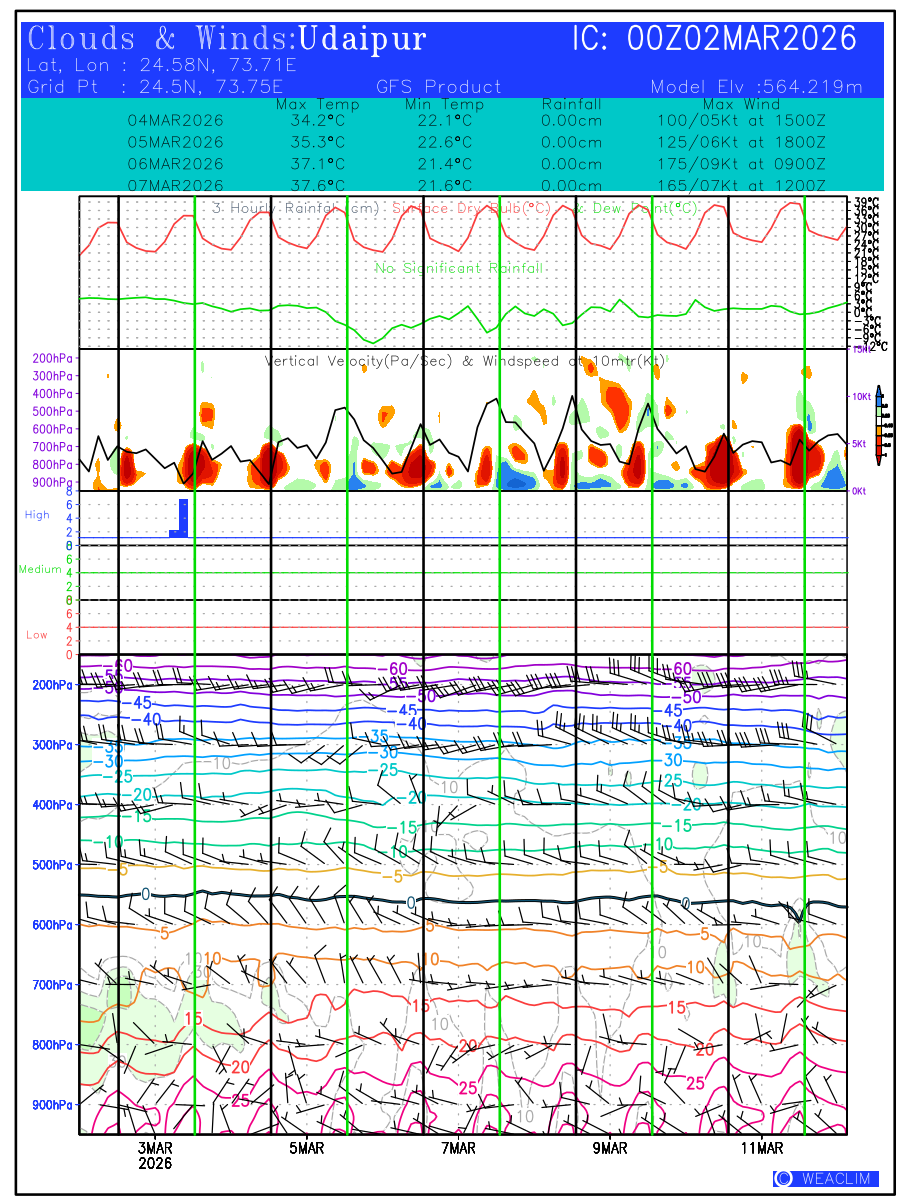Select the 7MAR date axis label
Image resolution: width=900 pixels, height=1200 pixels.
coord(458,1149)
